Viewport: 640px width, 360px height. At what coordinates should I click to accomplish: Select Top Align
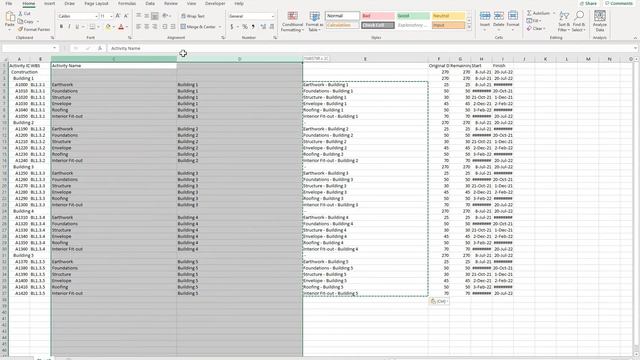coord(139,16)
